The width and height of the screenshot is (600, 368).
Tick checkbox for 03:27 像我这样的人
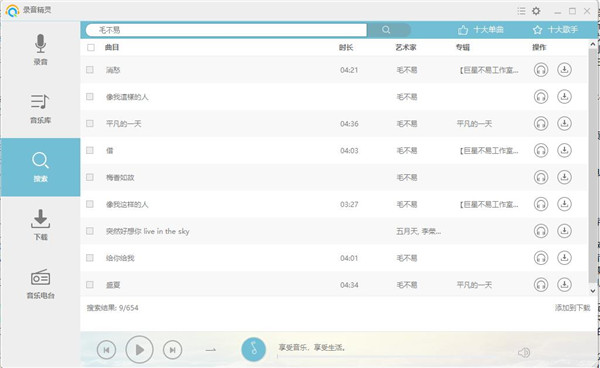(90, 204)
